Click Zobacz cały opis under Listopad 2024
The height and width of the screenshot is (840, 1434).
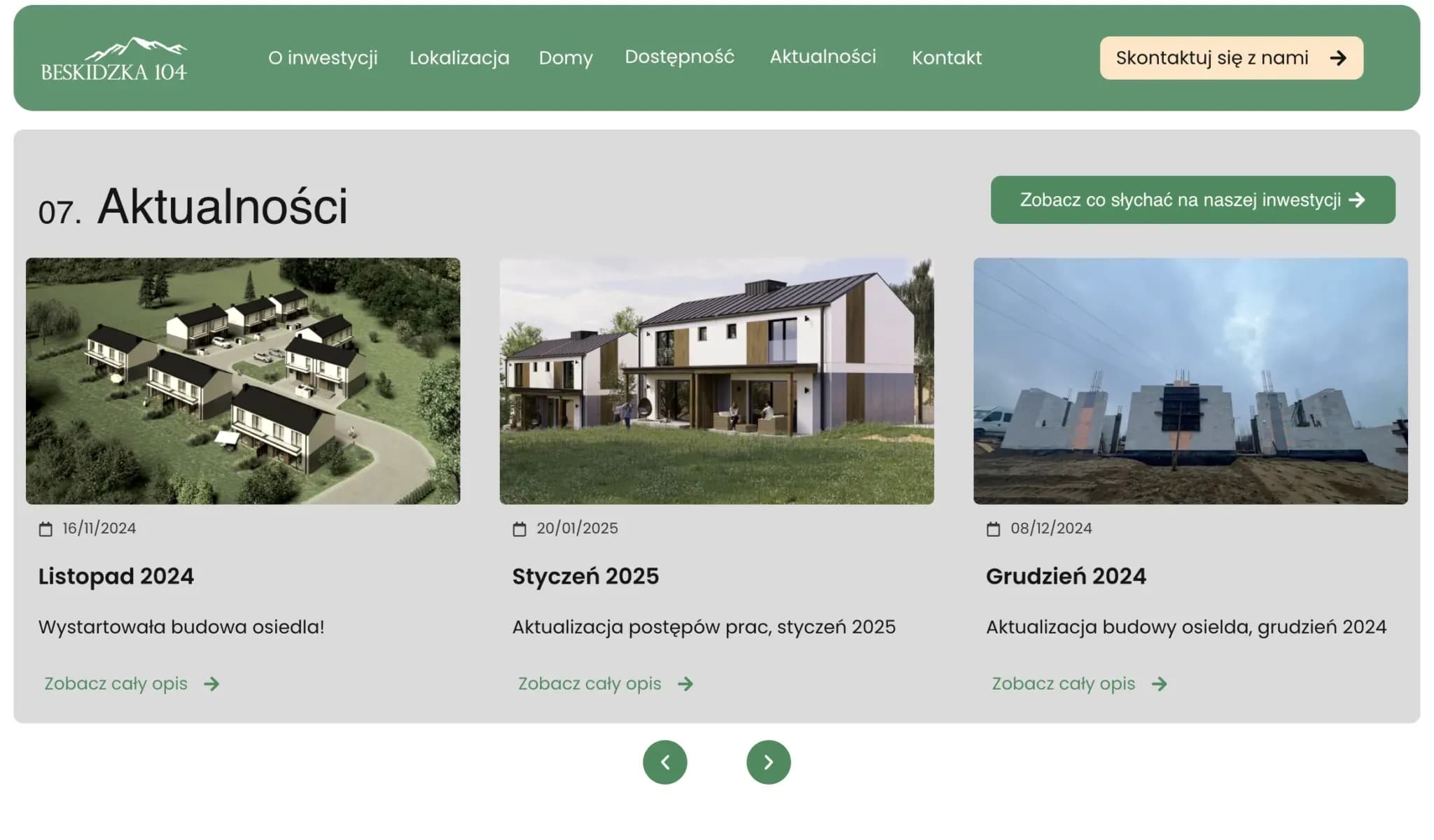pos(132,684)
